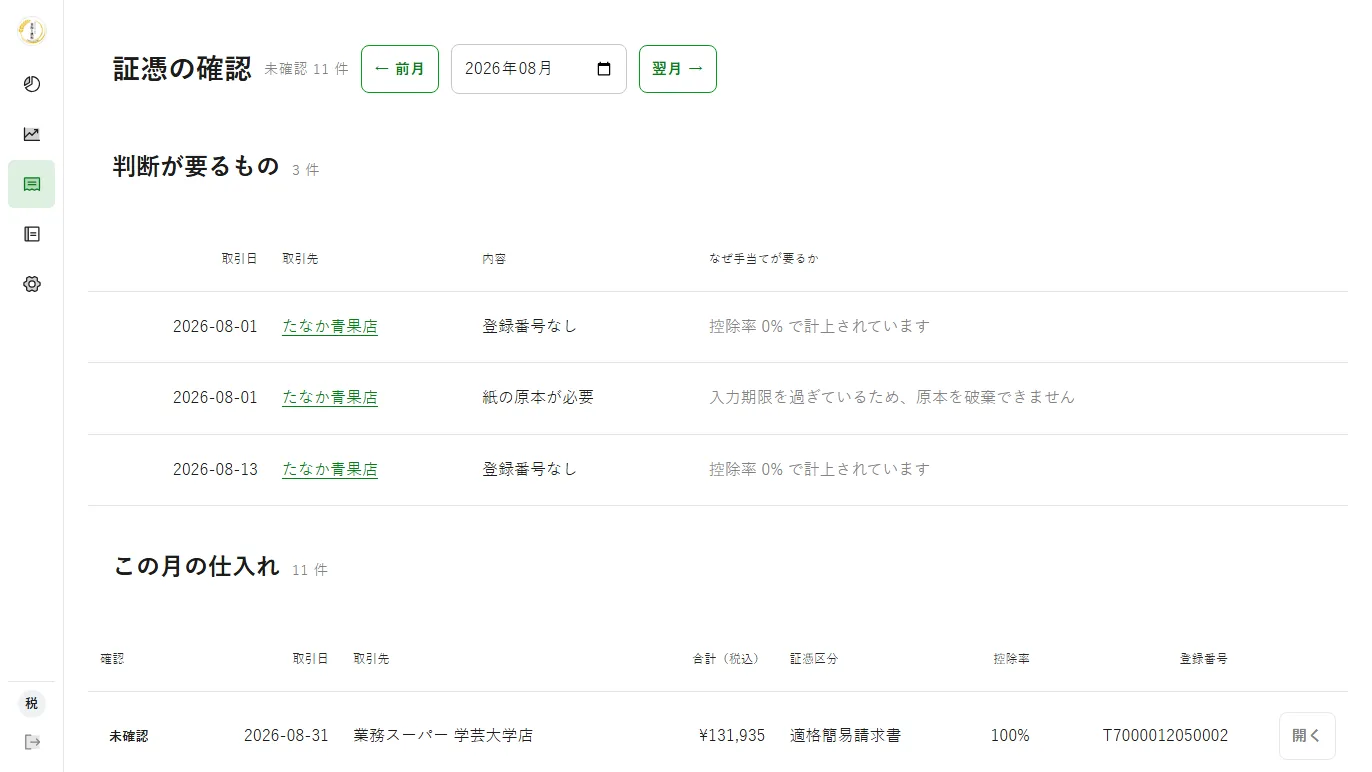Viewport: 1372px width, 772px height.
Task: Click the 内容 column header
Action: [494, 259]
